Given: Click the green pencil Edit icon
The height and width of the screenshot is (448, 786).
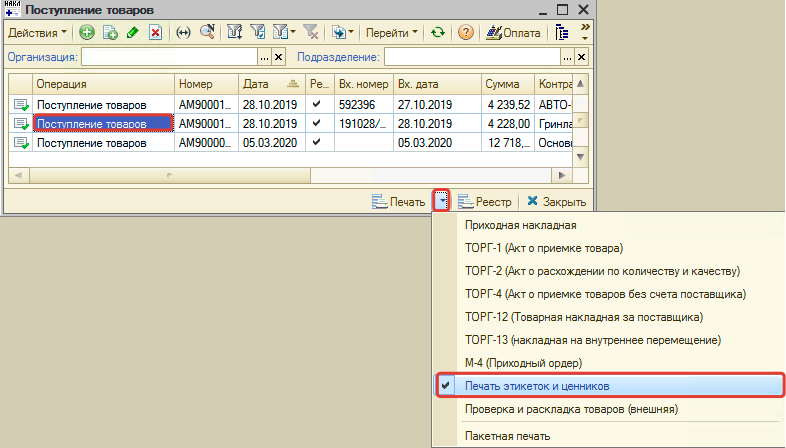Looking at the screenshot, I should tap(133, 33).
